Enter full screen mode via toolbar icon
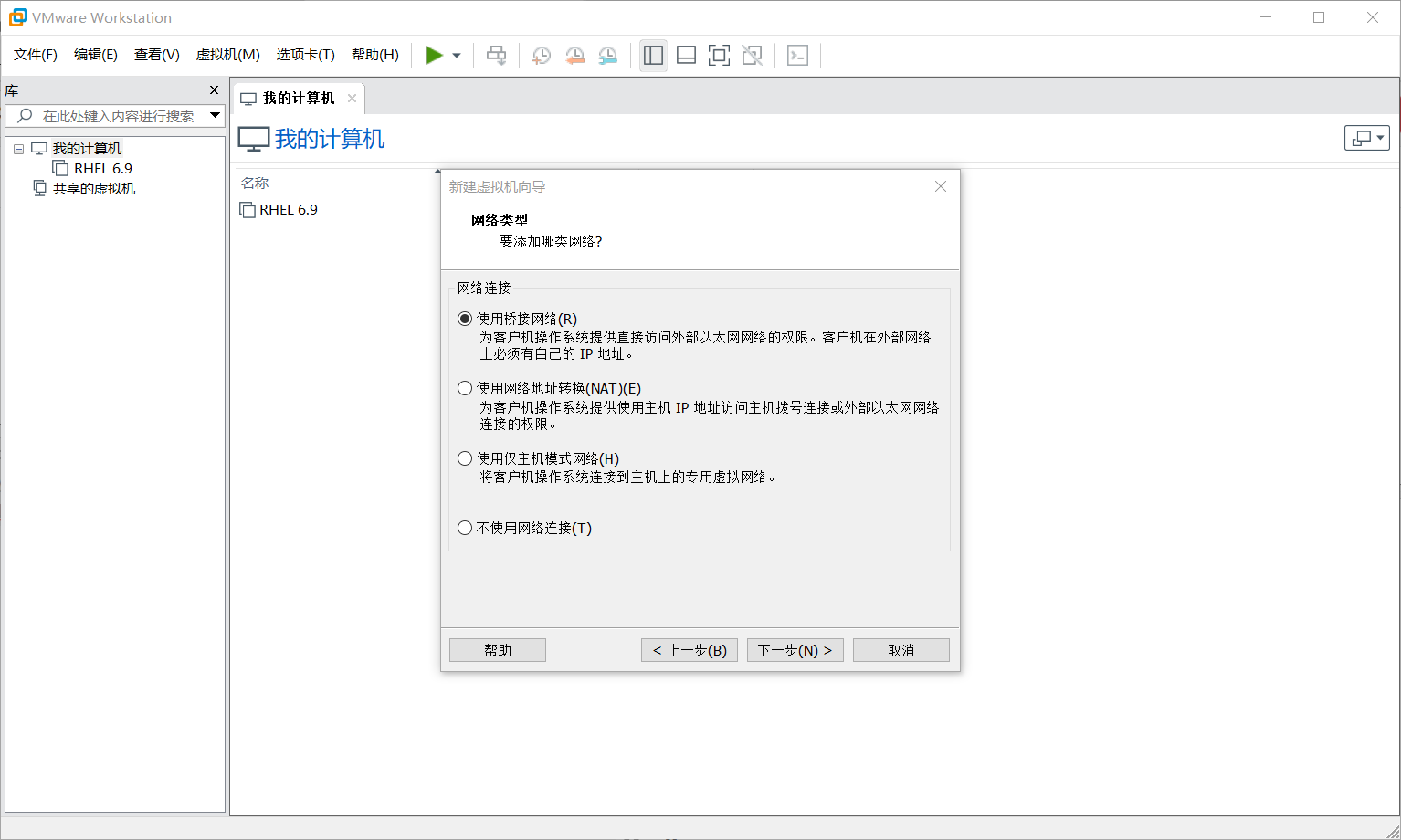The height and width of the screenshot is (840, 1401). (x=719, y=55)
